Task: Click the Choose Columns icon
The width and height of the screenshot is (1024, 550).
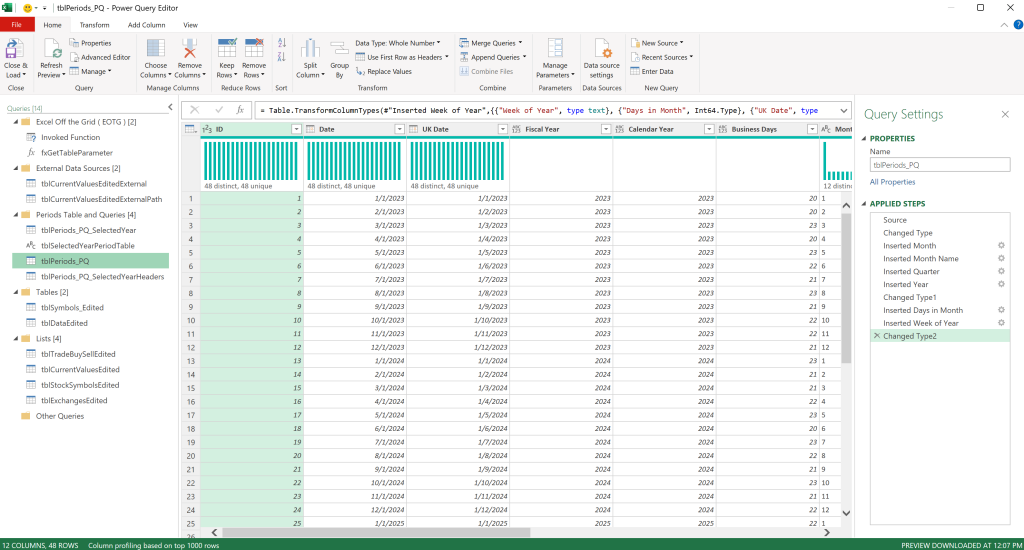Action: click(155, 49)
